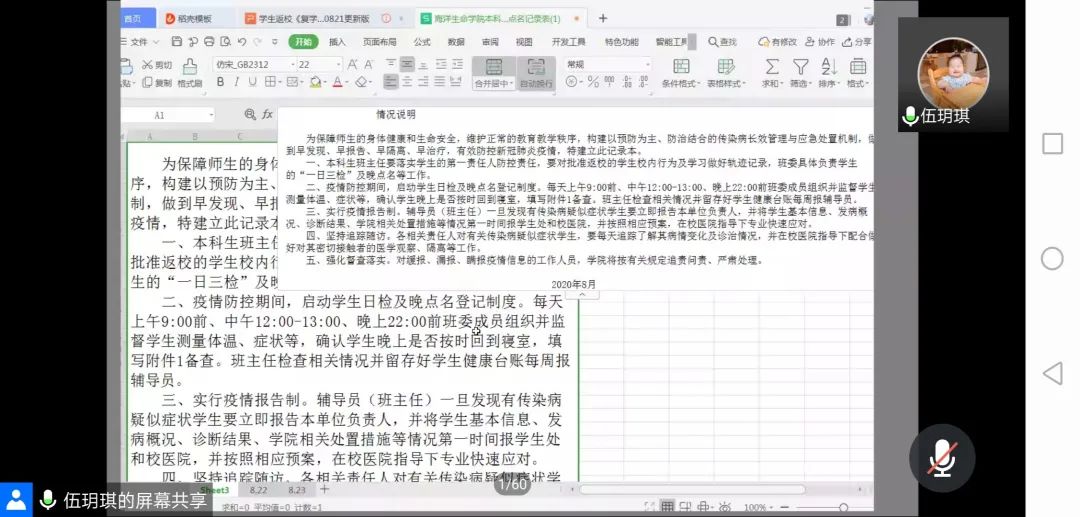
Task: Switch to Page Layout (页面布局) tab
Action: [x=379, y=42]
